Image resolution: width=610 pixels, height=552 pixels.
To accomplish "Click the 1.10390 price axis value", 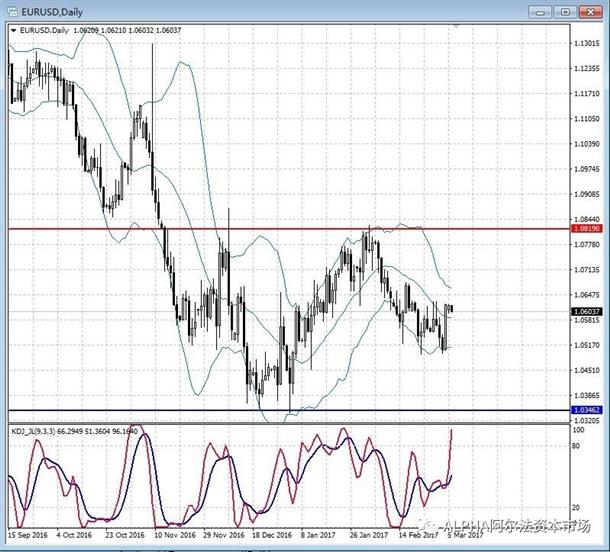I will (x=587, y=144).
